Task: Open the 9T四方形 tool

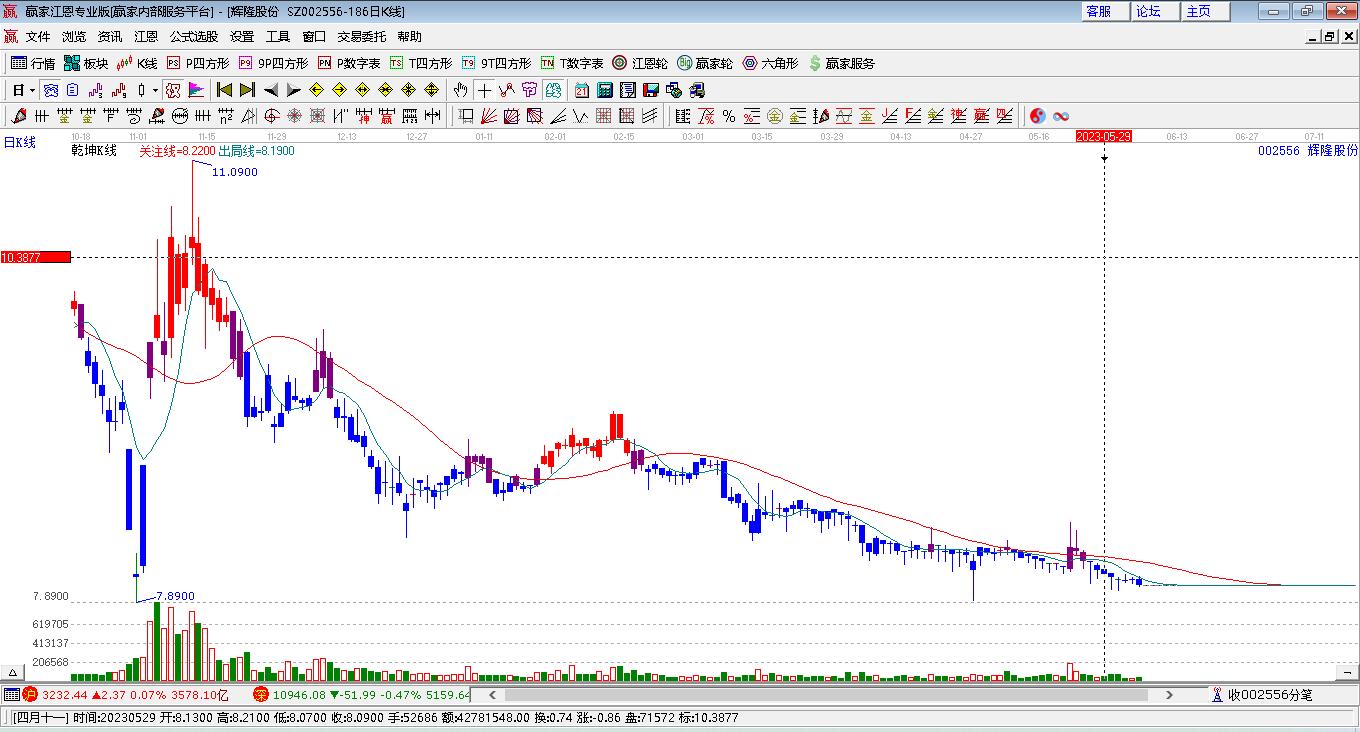Action: point(497,63)
